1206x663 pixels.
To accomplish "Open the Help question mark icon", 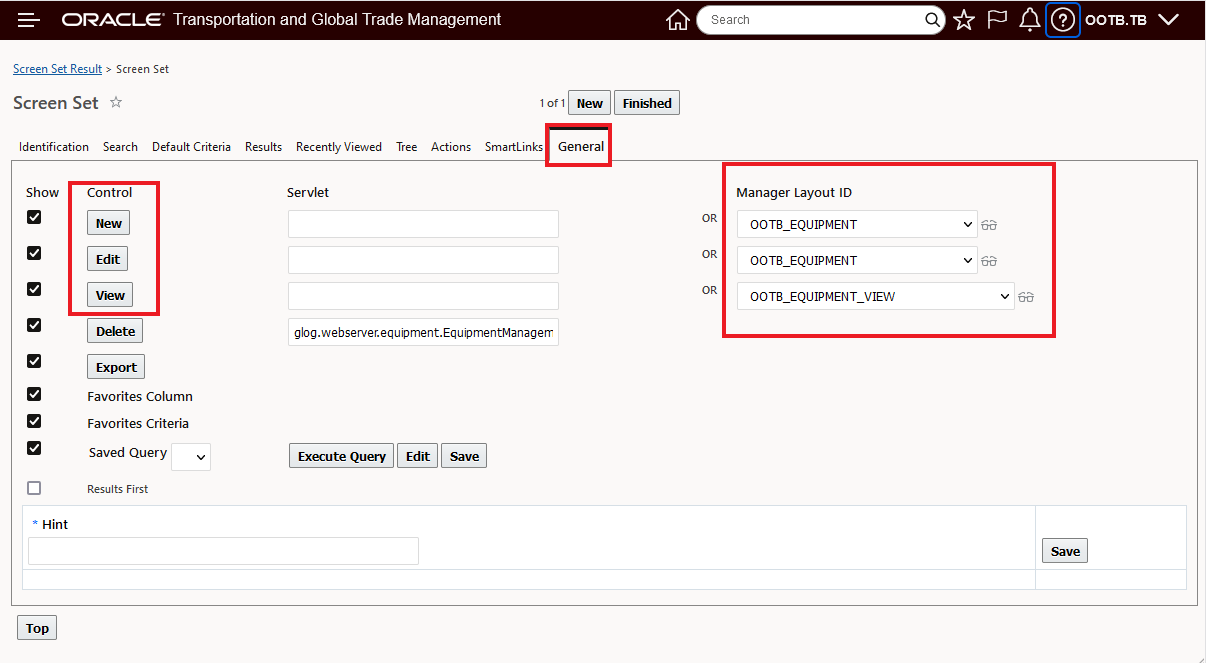I will point(1063,20).
